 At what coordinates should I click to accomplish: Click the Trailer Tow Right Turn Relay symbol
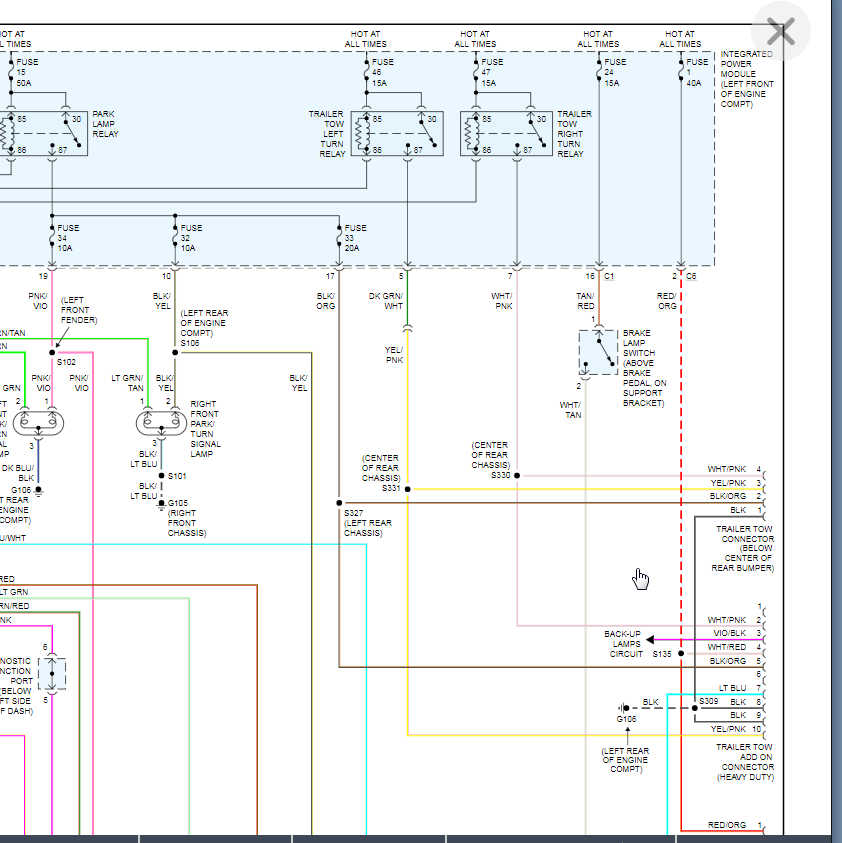click(x=507, y=134)
